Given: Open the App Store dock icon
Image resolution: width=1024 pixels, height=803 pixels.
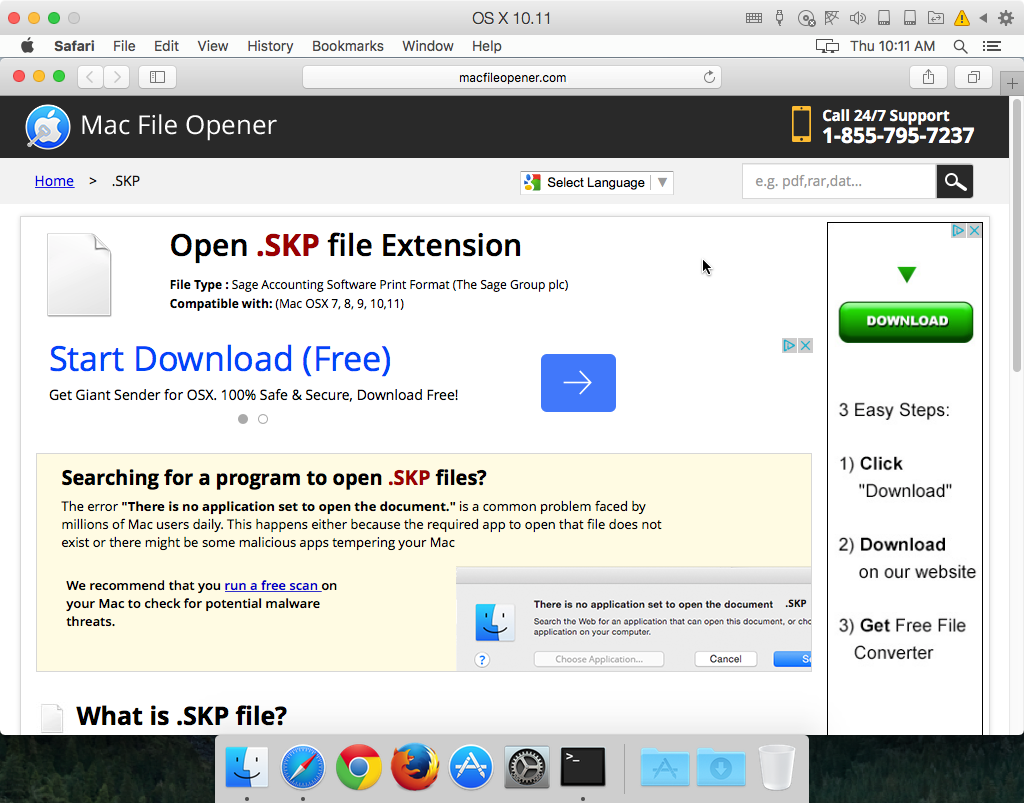Looking at the screenshot, I should pos(470,768).
